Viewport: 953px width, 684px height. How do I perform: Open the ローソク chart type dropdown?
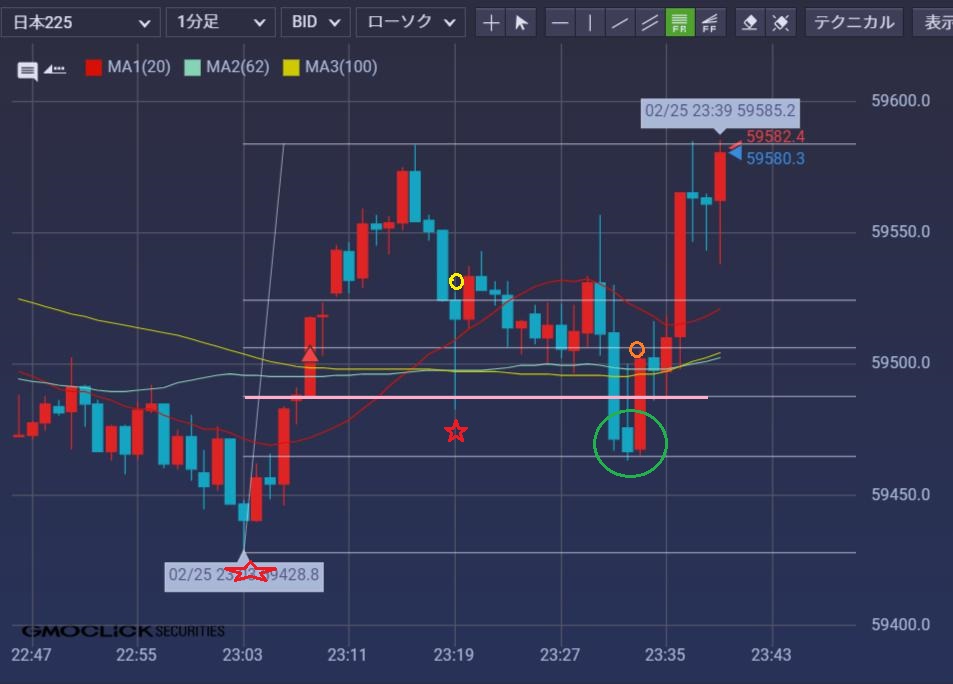(x=410, y=22)
